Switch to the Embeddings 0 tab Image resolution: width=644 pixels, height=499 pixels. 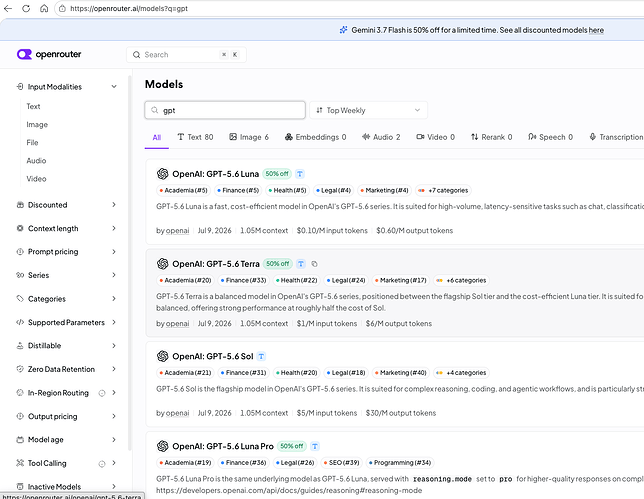(315, 137)
